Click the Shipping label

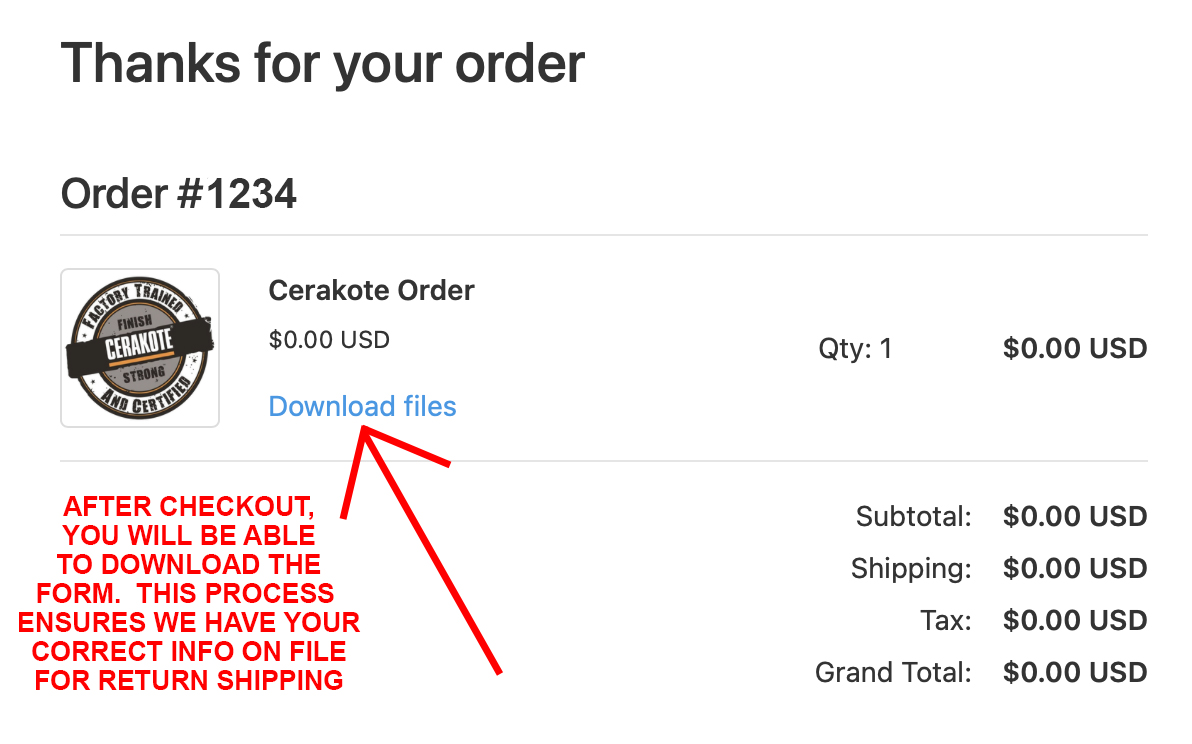911,569
